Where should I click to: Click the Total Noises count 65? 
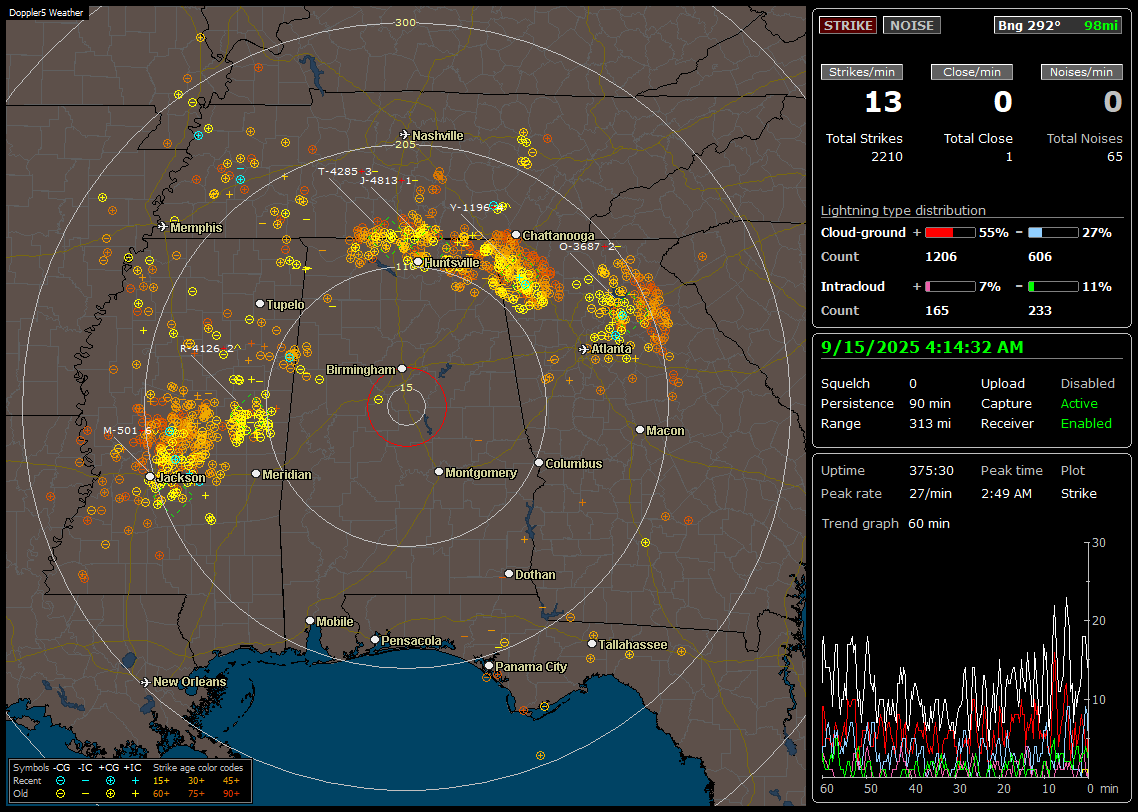click(1114, 157)
